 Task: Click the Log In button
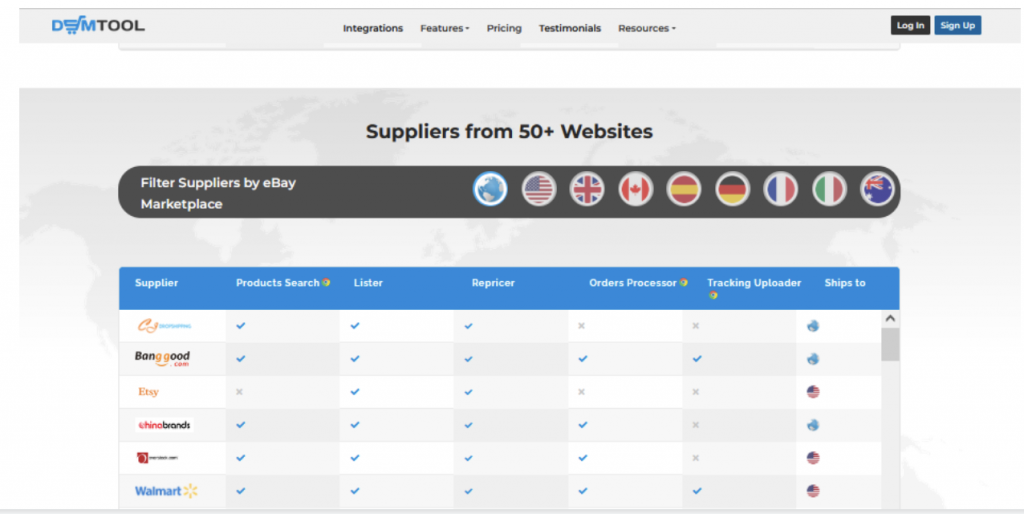pyautogui.click(x=910, y=25)
